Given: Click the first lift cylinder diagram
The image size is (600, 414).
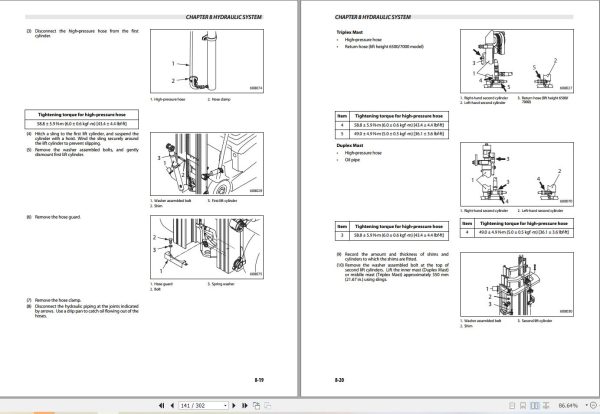Looking at the screenshot, I should click(207, 164).
